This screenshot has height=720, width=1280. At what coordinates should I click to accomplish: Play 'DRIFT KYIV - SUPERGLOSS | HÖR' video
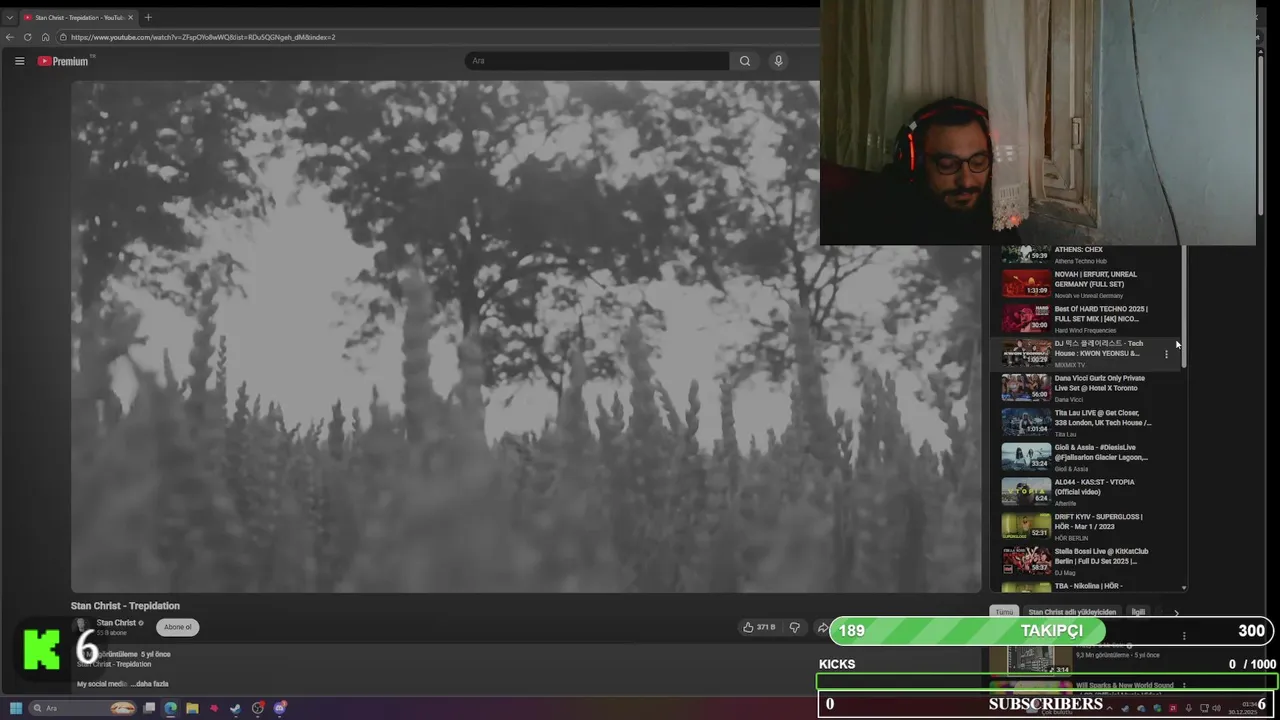(1098, 522)
